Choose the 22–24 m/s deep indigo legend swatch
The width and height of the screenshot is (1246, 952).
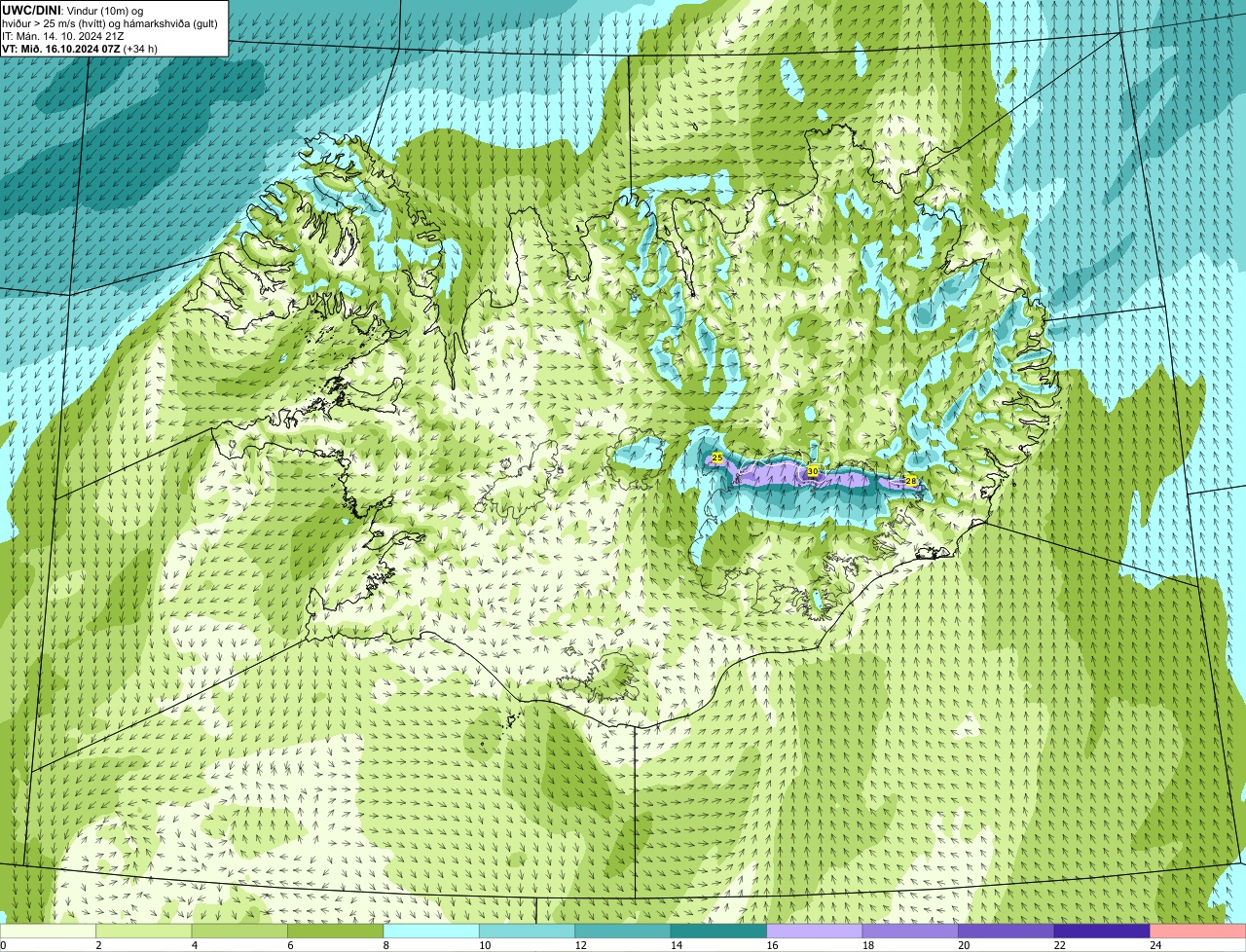click(1103, 932)
